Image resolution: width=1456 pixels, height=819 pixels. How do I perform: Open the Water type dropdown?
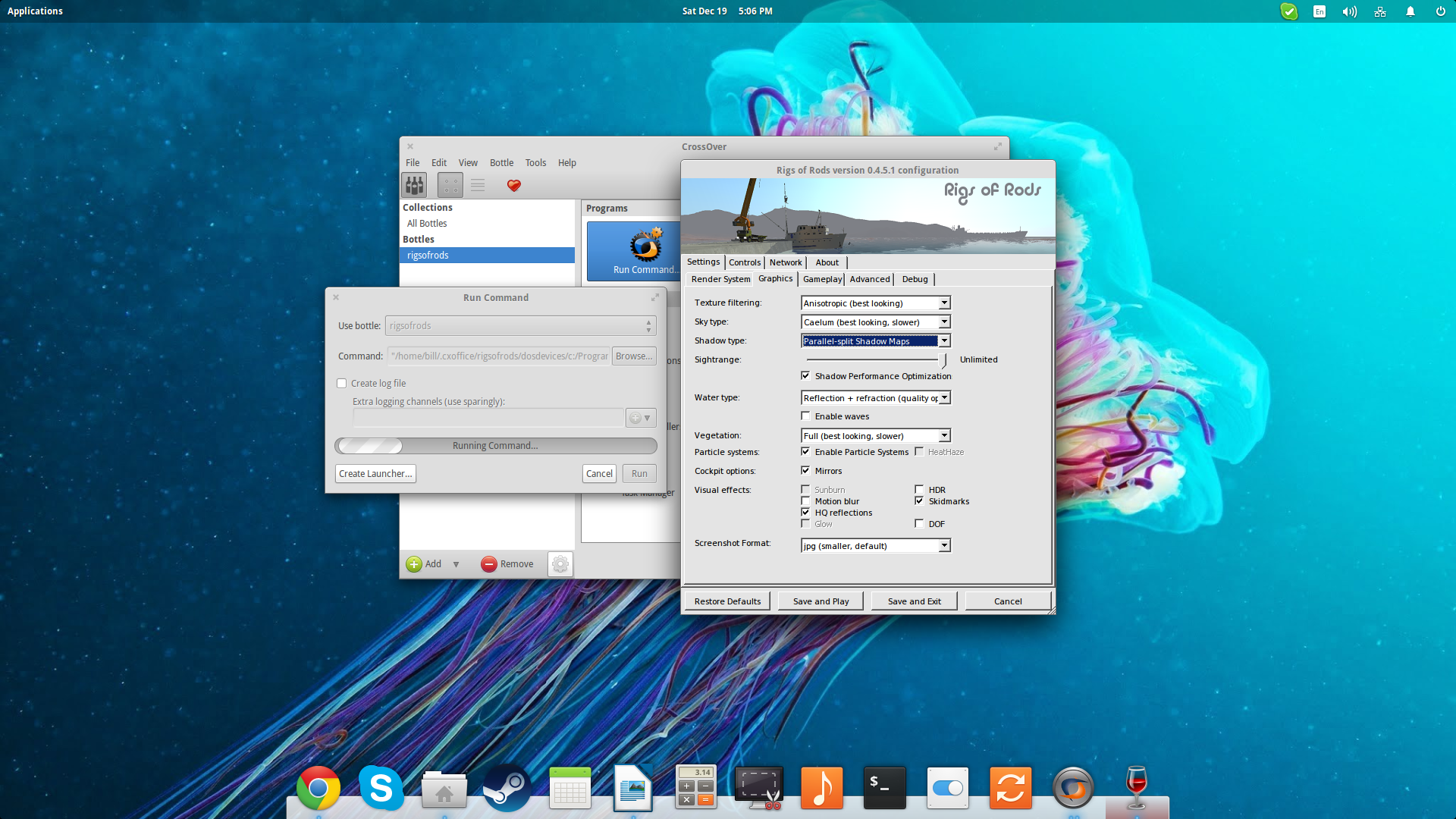tap(876, 397)
